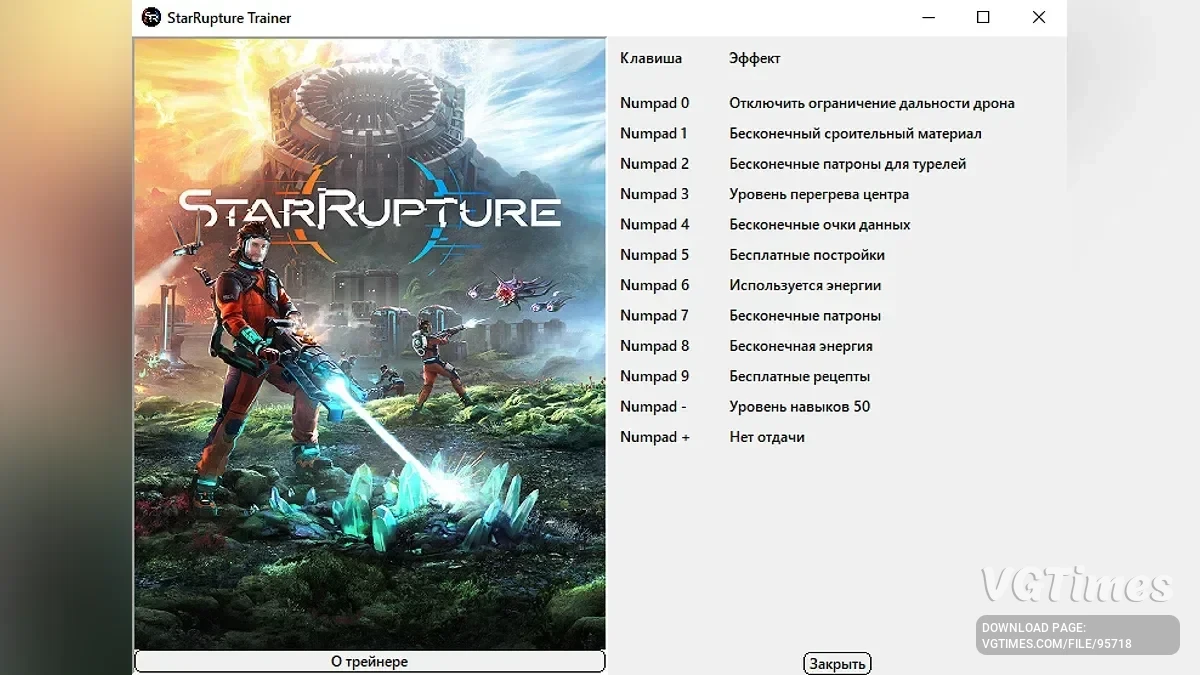Click 'Бесконечная энергия' effect
The width and height of the screenshot is (1200, 675).
(801, 345)
